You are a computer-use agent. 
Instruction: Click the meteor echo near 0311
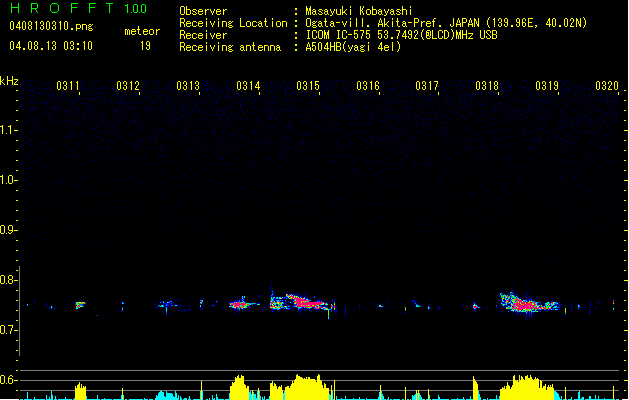[80, 305]
